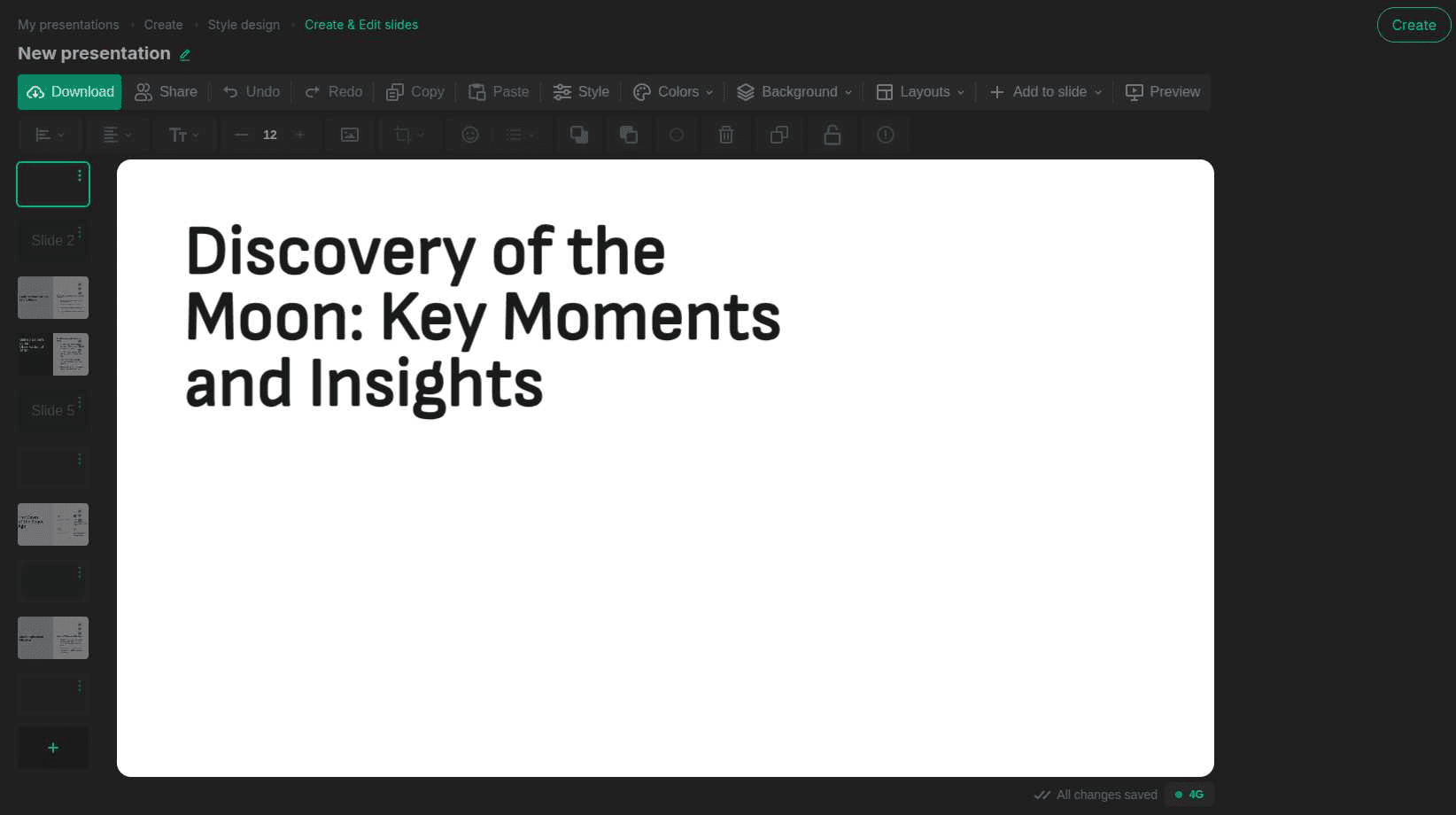Open slide options for Slide 2
This screenshot has height=815, width=1456.
tap(79, 231)
